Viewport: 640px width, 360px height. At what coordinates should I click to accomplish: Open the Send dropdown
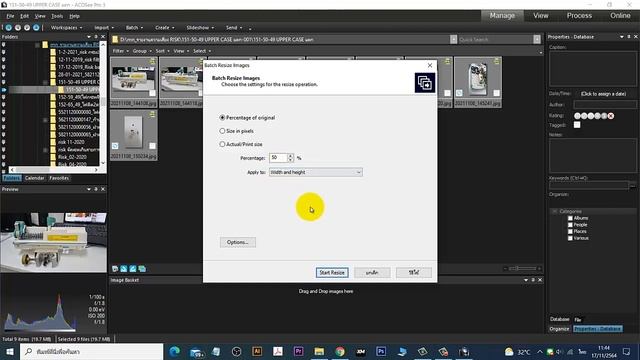point(234,27)
